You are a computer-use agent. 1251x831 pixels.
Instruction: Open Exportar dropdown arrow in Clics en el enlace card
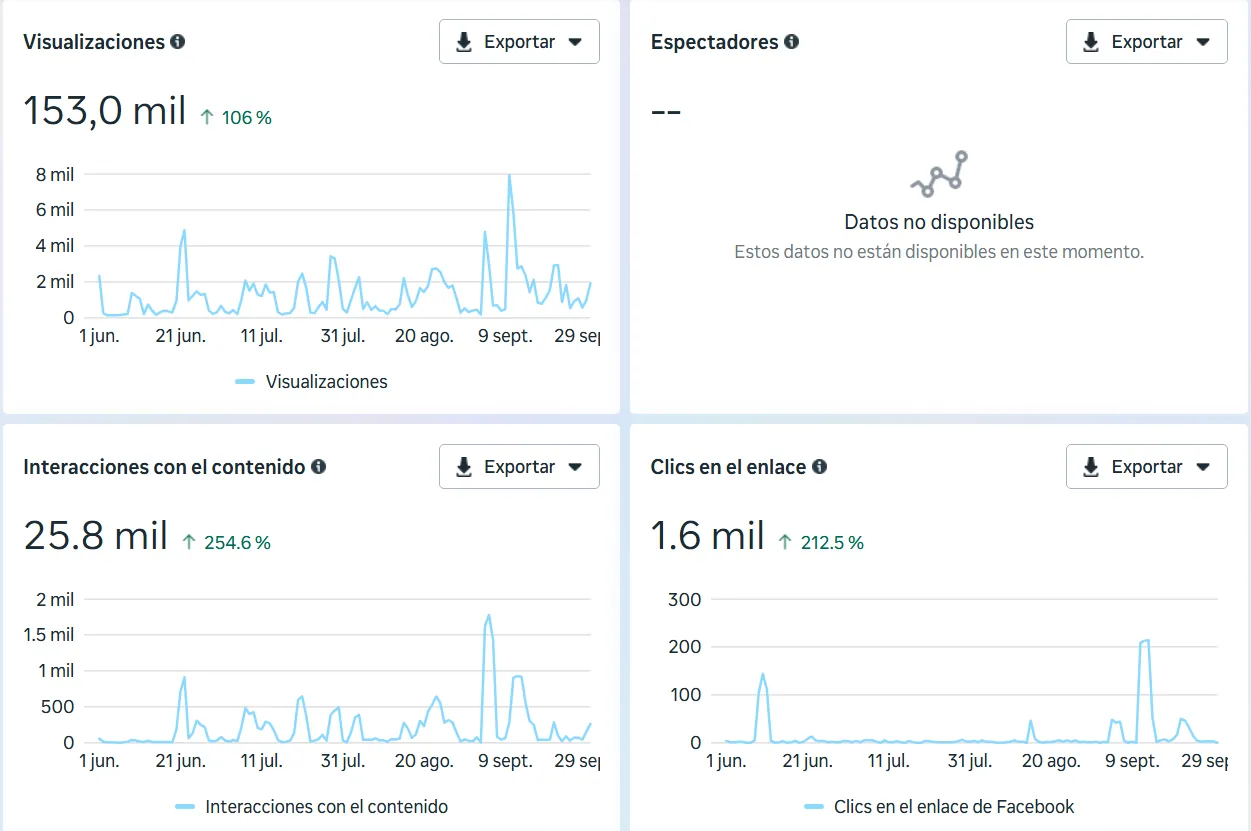click(x=1203, y=467)
